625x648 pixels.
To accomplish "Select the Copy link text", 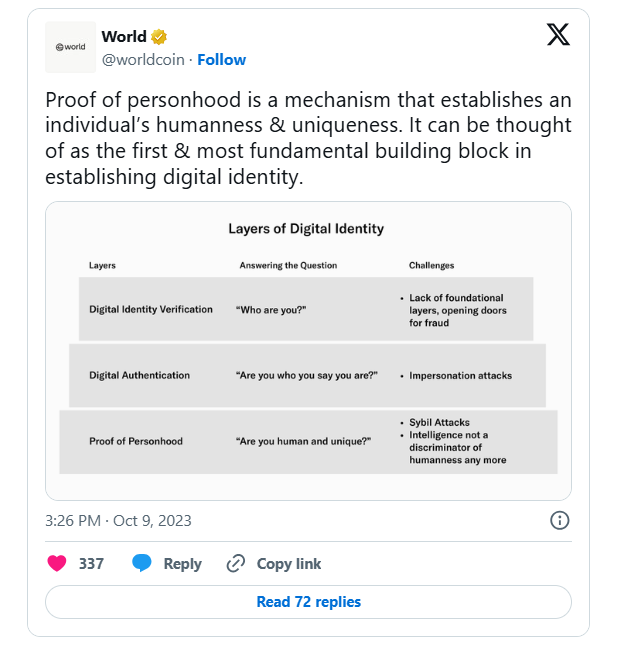I will click(289, 564).
